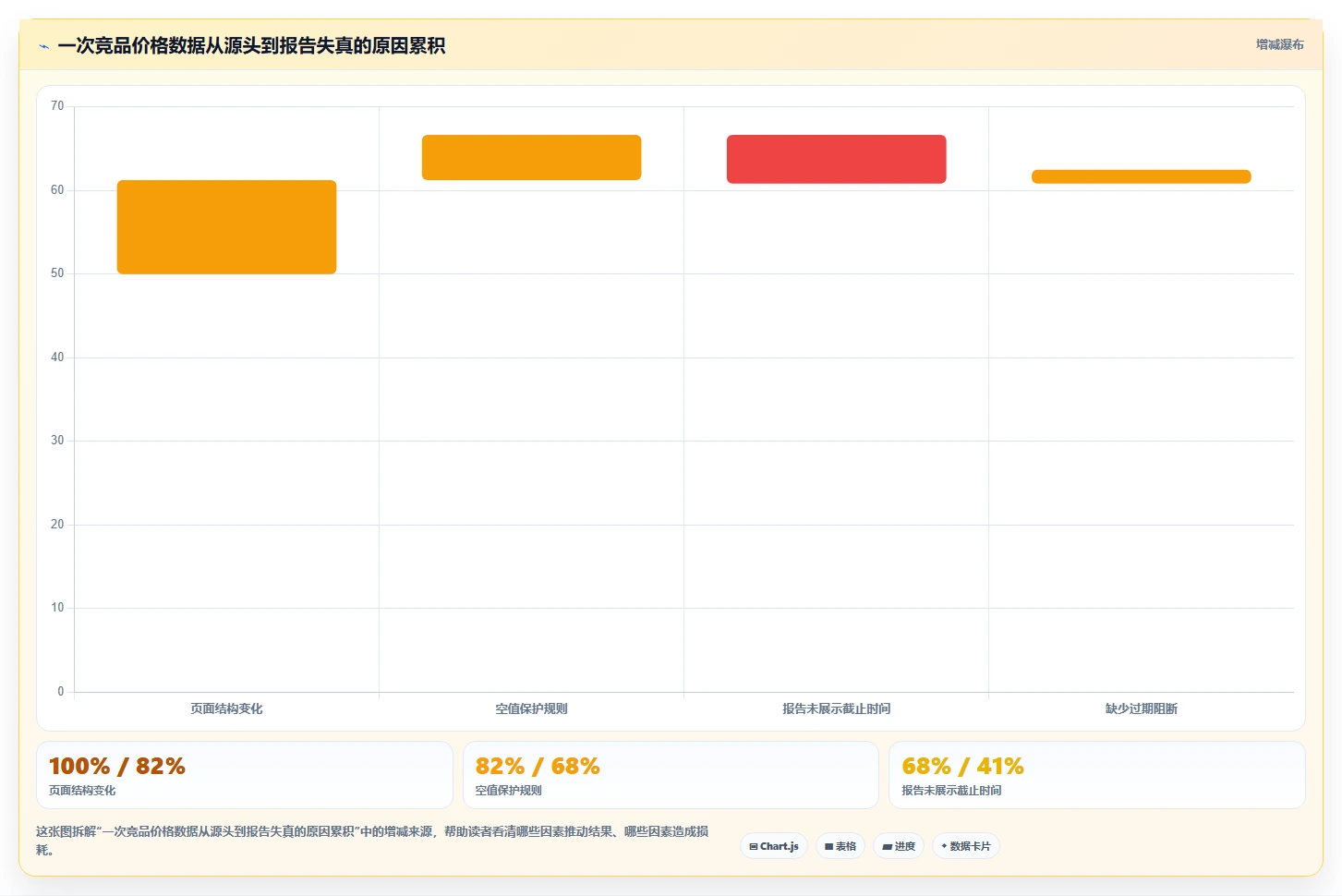1342x896 pixels.
Task: Click the y-axis value 10
Action: click(57, 608)
